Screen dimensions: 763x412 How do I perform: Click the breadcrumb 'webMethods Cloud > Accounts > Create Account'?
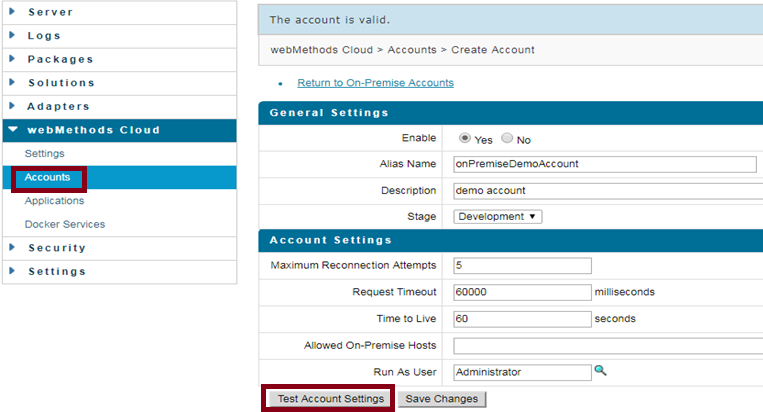[x=402, y=50]
